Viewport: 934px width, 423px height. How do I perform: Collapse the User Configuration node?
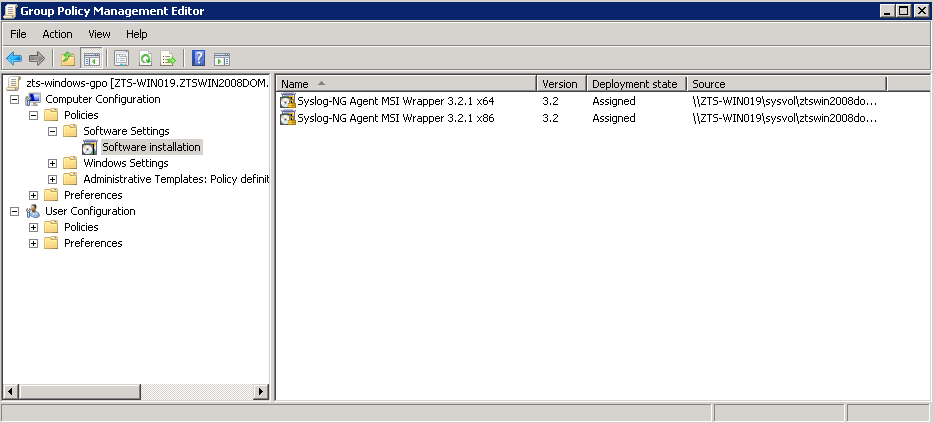14,212
